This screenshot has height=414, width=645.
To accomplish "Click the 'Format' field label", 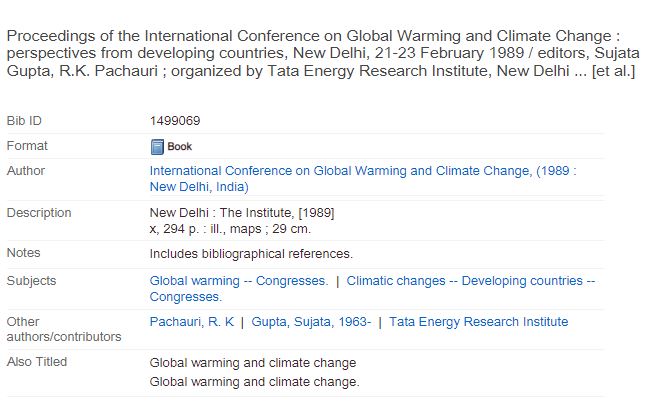I will pyautogui.click(x=27, y=146).
